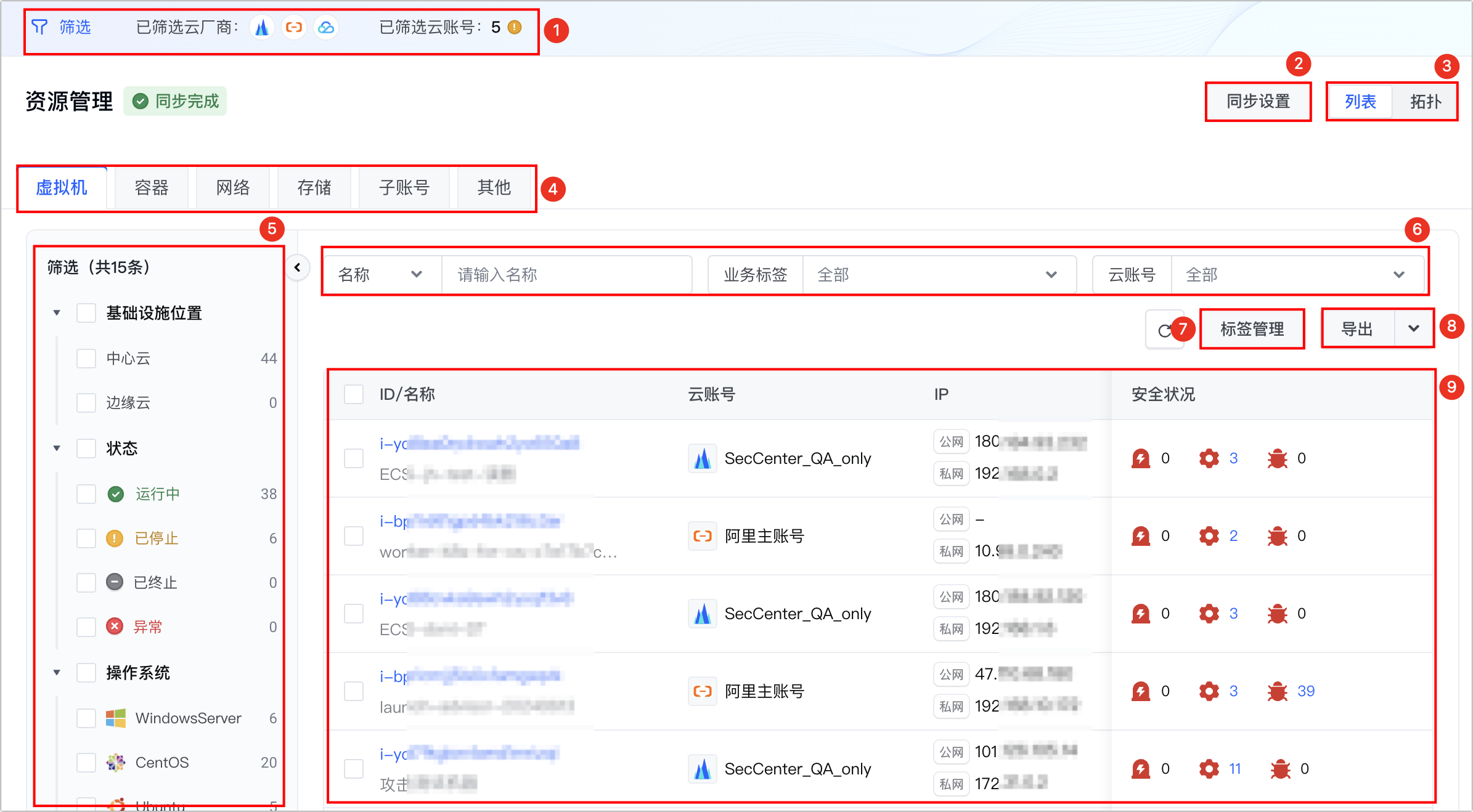
Task: Check the 中心云 checkbox
Action: pyautogui.click(x=86, y=359)
